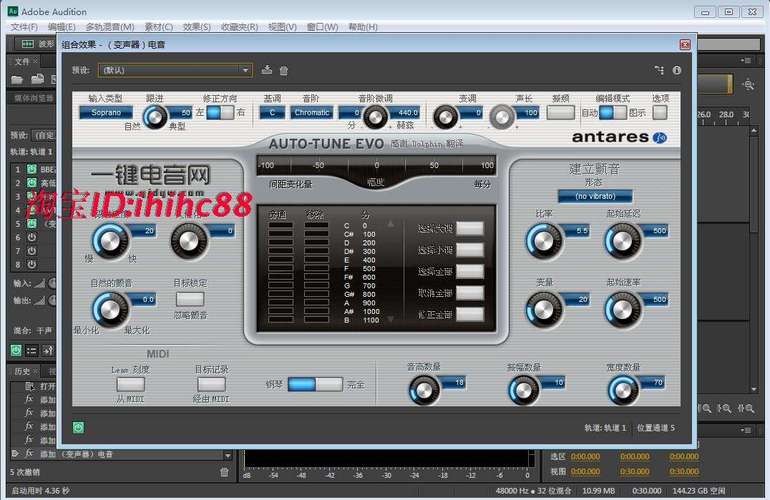Toggle power for effect slot 2 in rack

pyautogui.click(x=31, y=183)
